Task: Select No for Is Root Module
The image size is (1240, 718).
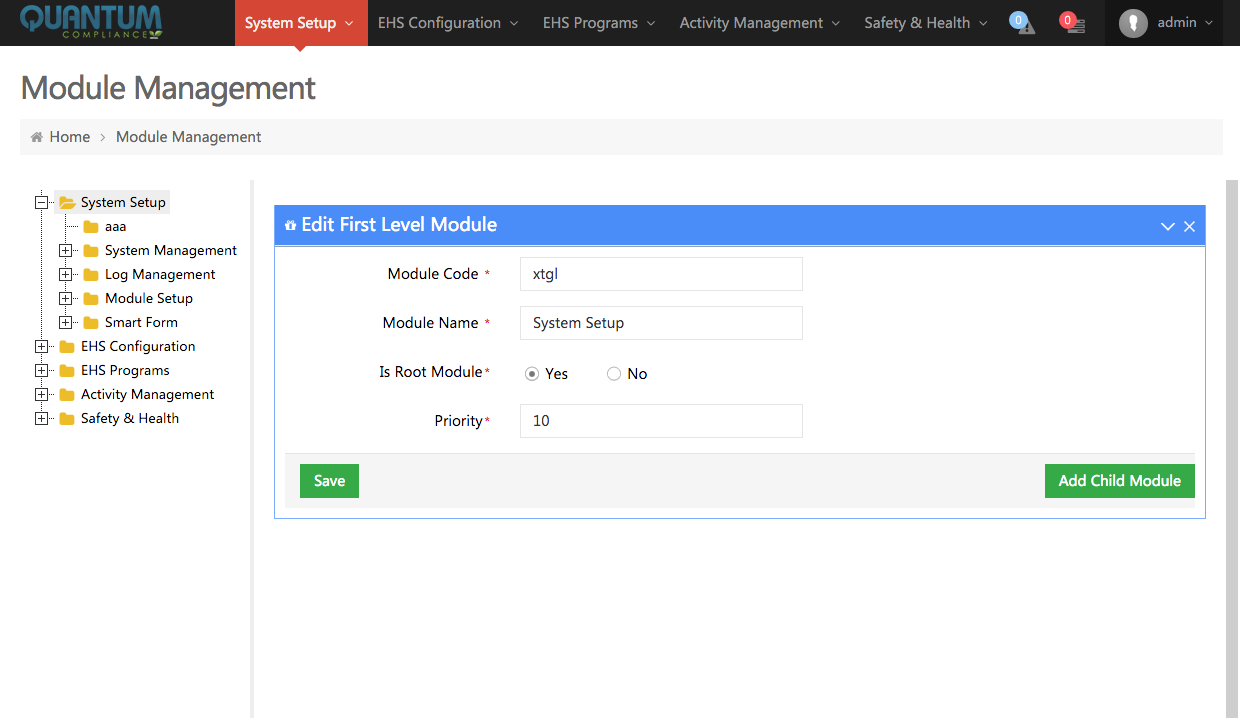Action: [613, 373]
